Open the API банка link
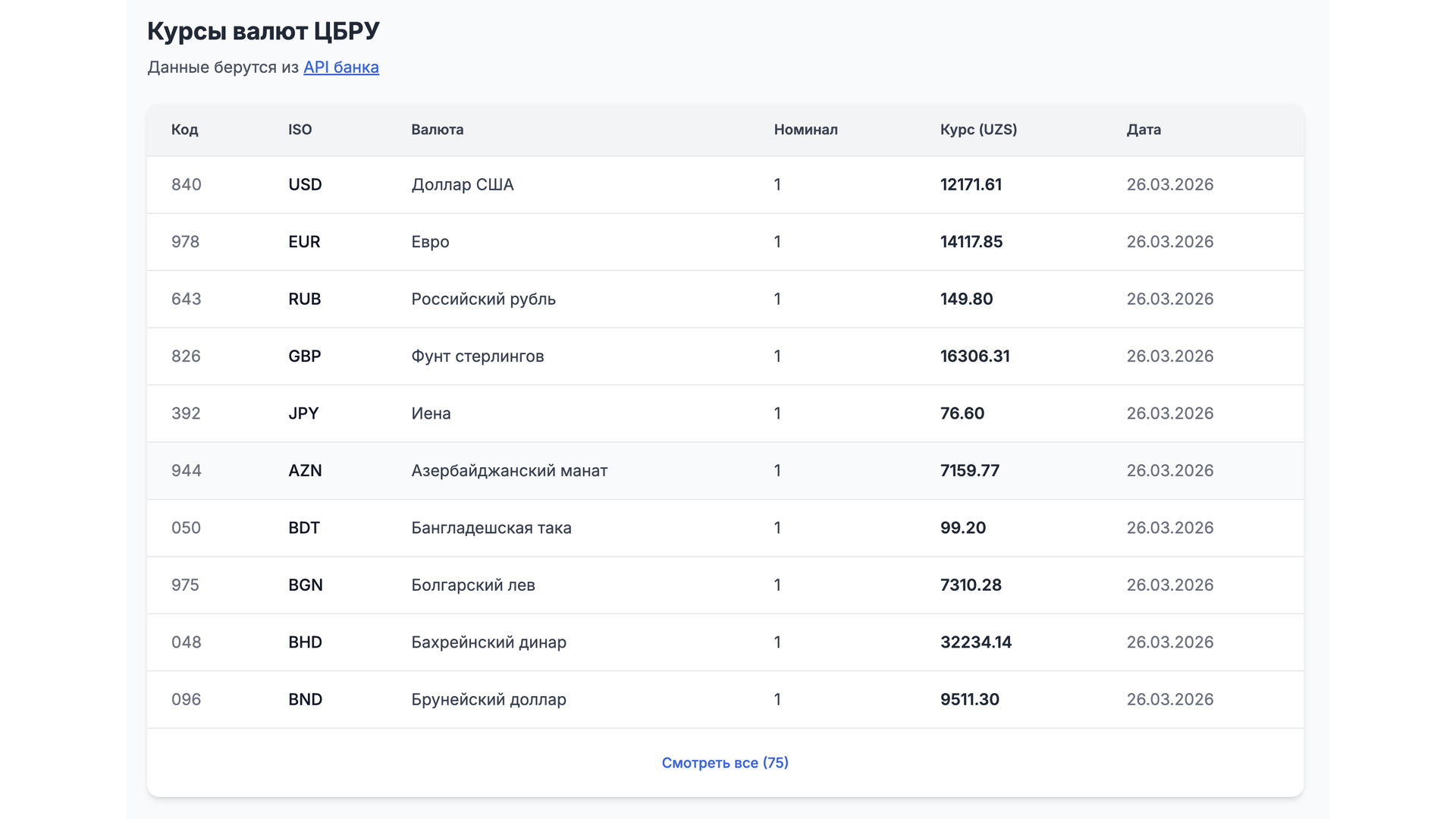 (340, 67)
